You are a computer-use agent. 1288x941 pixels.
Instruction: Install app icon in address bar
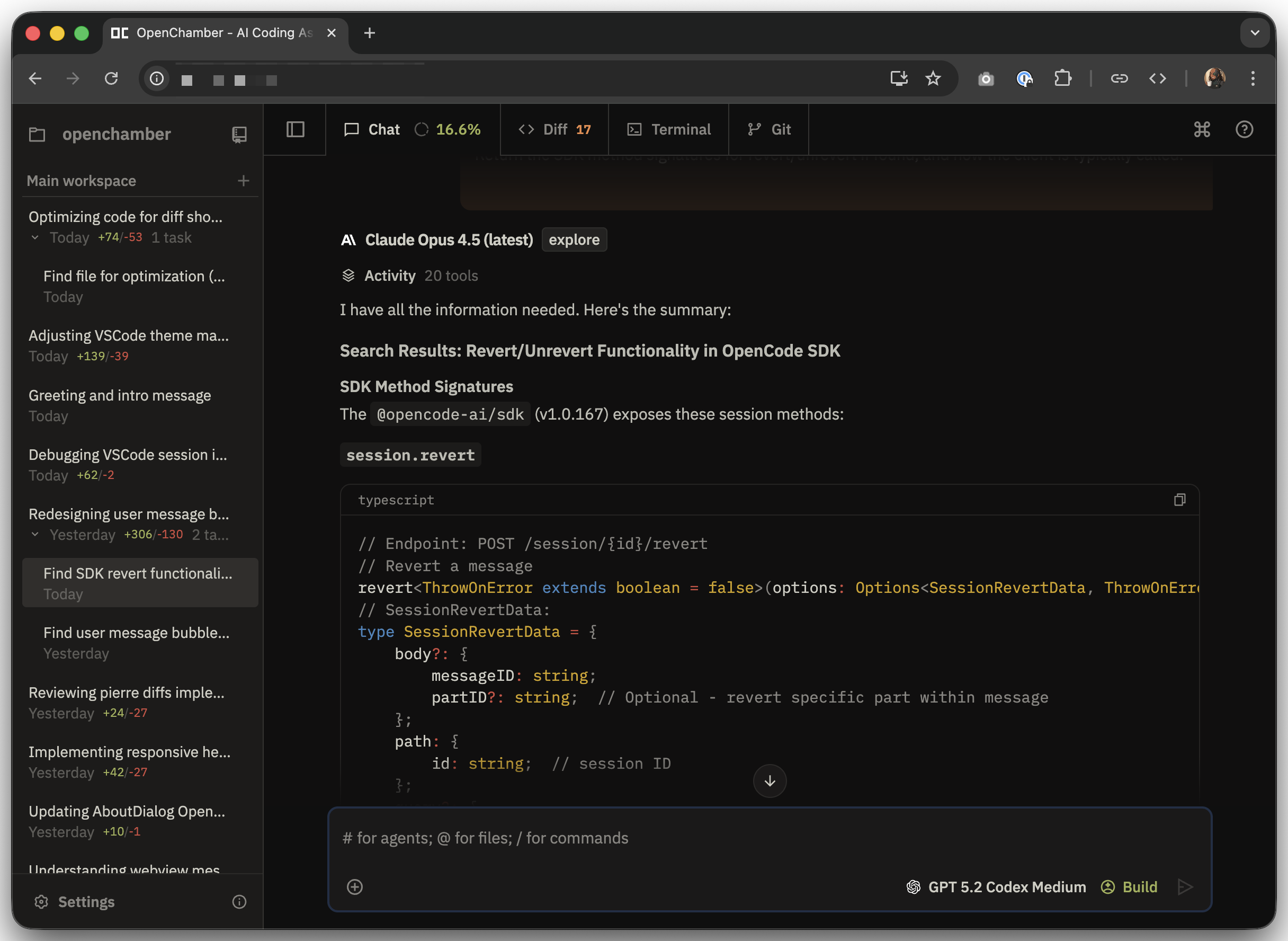(x=899, y=78)
